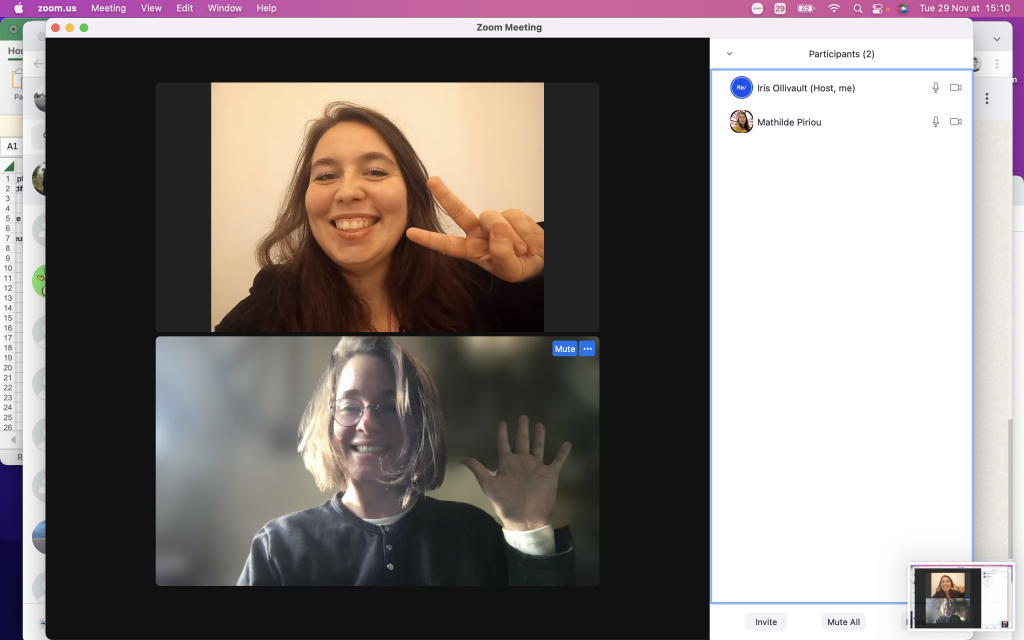Screen dimensions: 1024x640
Task: Click the blue Mute button on video
Action: tap(564, 349)
